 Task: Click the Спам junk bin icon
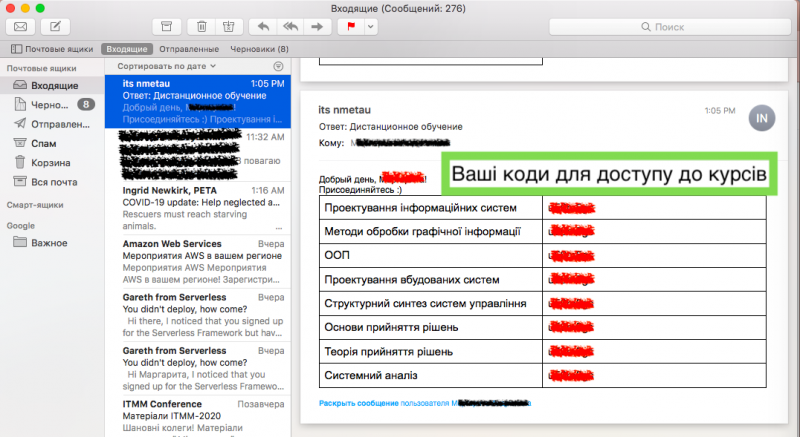tap(20, 143)
